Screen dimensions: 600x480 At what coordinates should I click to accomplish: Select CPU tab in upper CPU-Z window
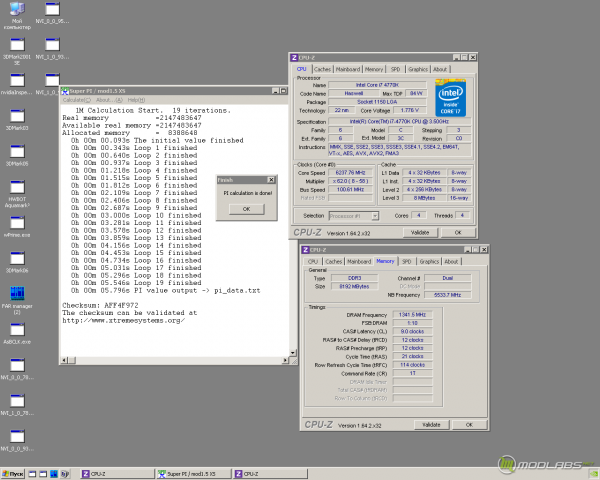click(x=302, y=69)
